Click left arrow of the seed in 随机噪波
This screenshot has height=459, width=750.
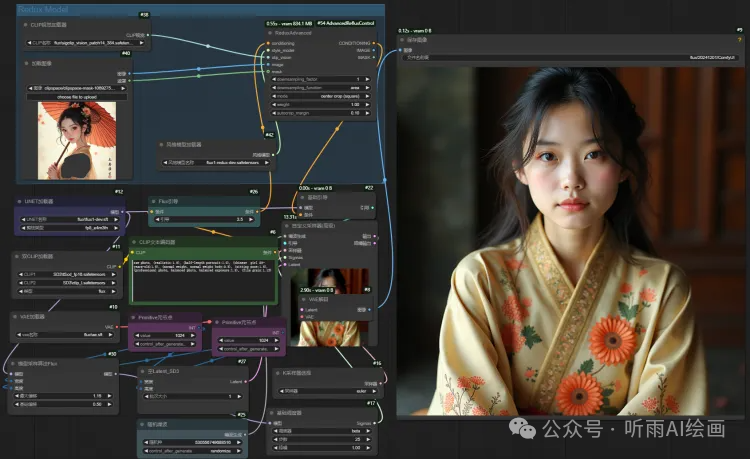click(146, 443)
